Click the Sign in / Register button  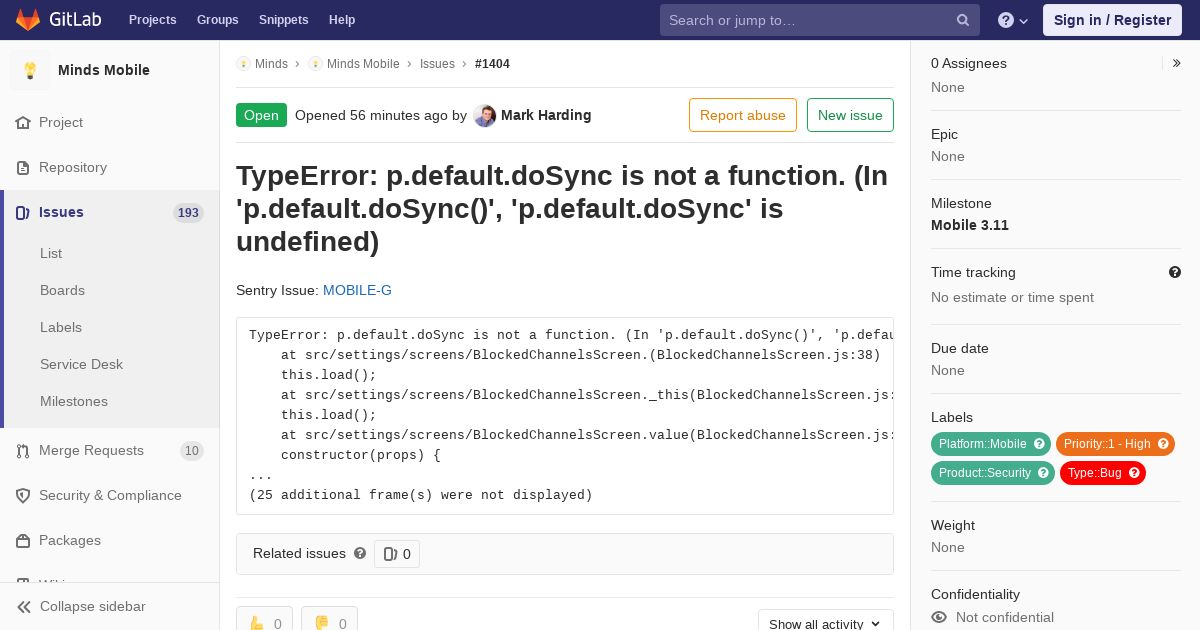tap(1112, 20)
